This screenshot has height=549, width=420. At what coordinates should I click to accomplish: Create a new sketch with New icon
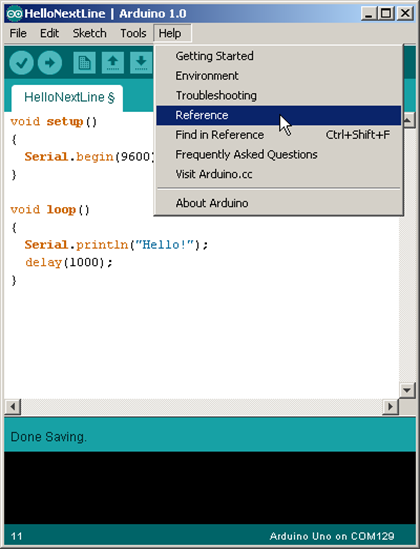coord(84,63)
